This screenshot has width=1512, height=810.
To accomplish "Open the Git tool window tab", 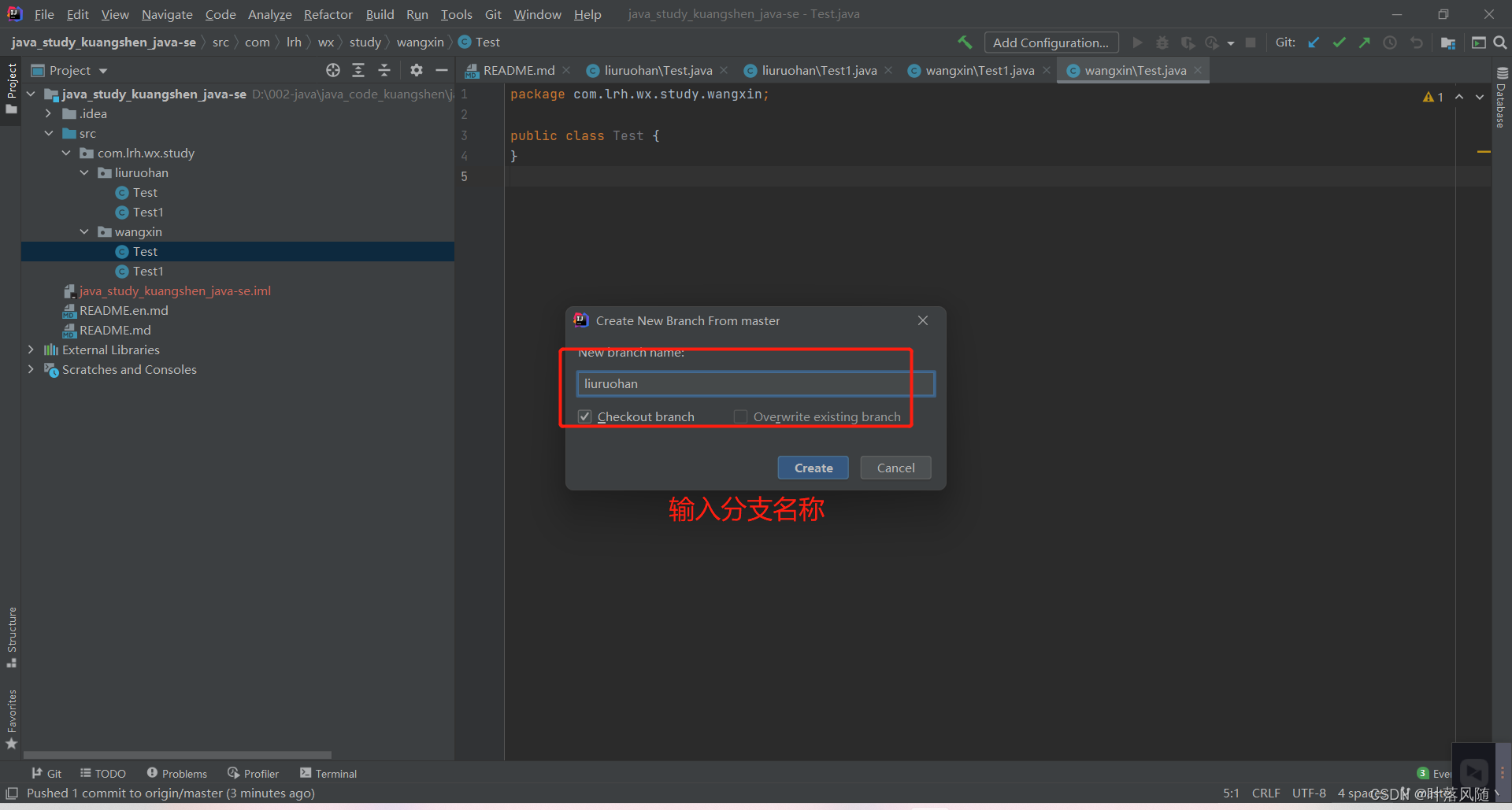I will (46, 774).
